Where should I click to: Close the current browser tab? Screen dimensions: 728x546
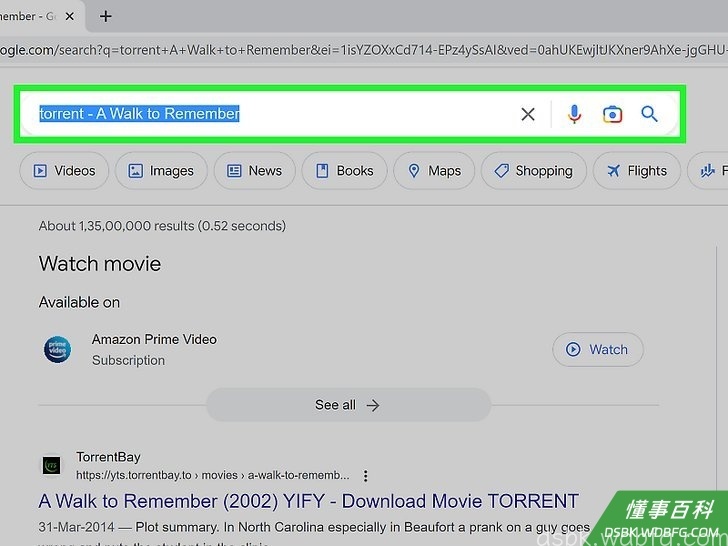click(70, 16)
